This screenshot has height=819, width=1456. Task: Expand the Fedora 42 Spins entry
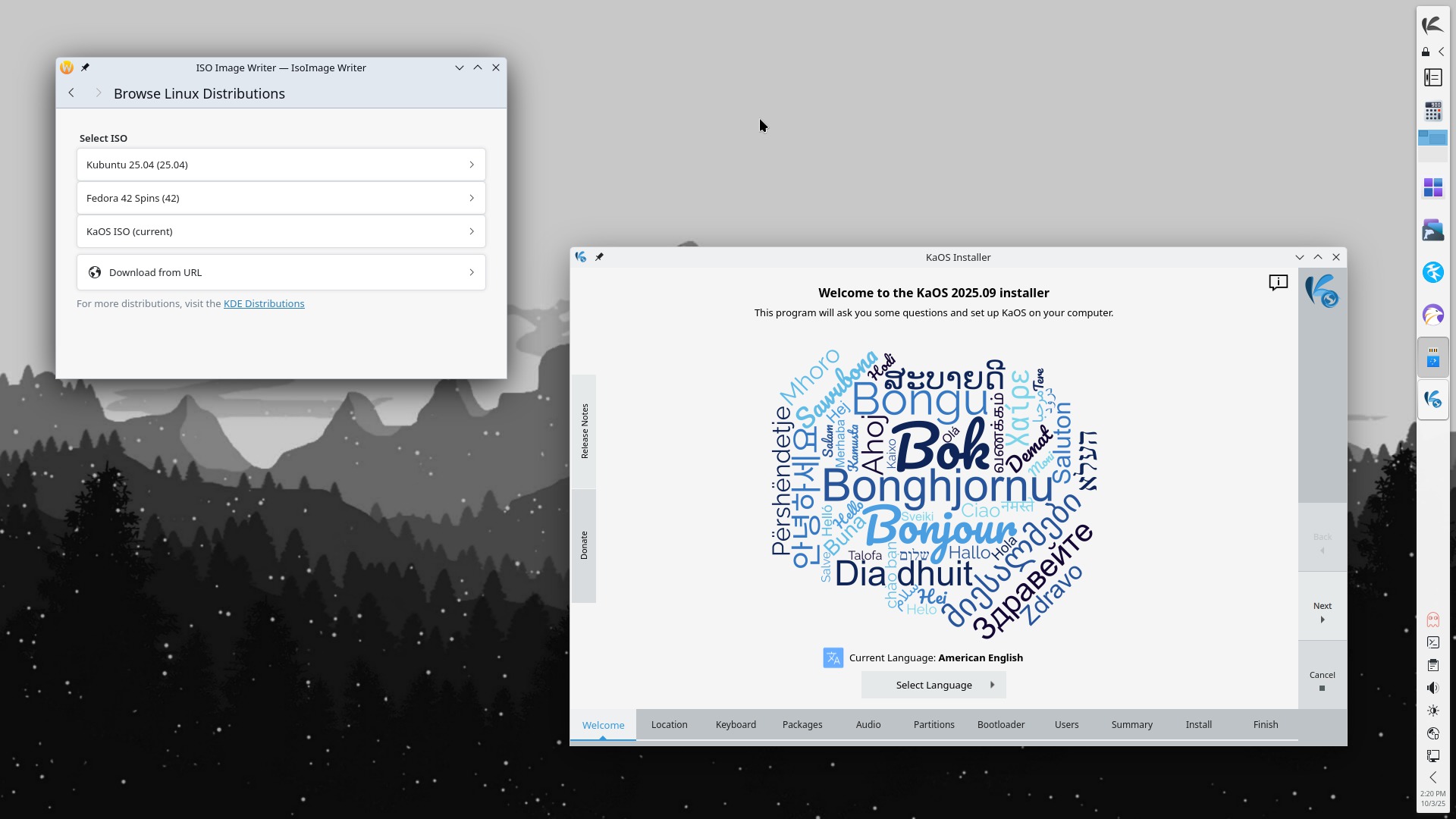281,198
